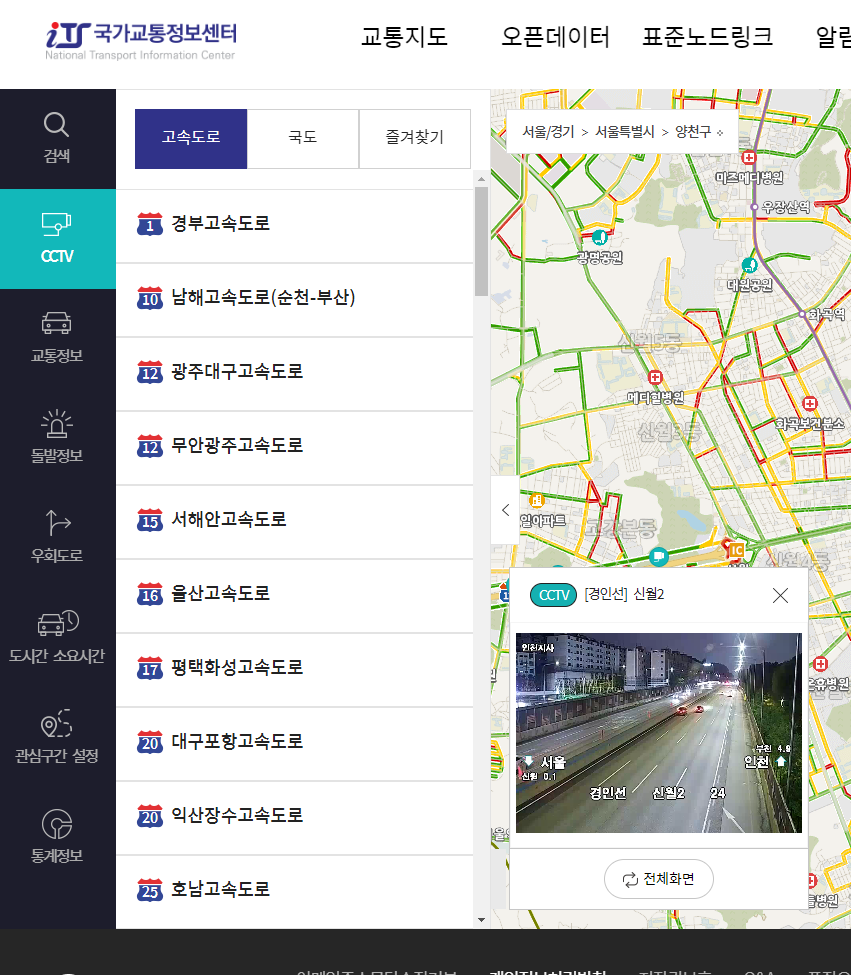Image resolution: width=851 pixels, height=975 pixels.
Task: Click the hospital marker at 화곡보건분소
Action: pos(810,404)
